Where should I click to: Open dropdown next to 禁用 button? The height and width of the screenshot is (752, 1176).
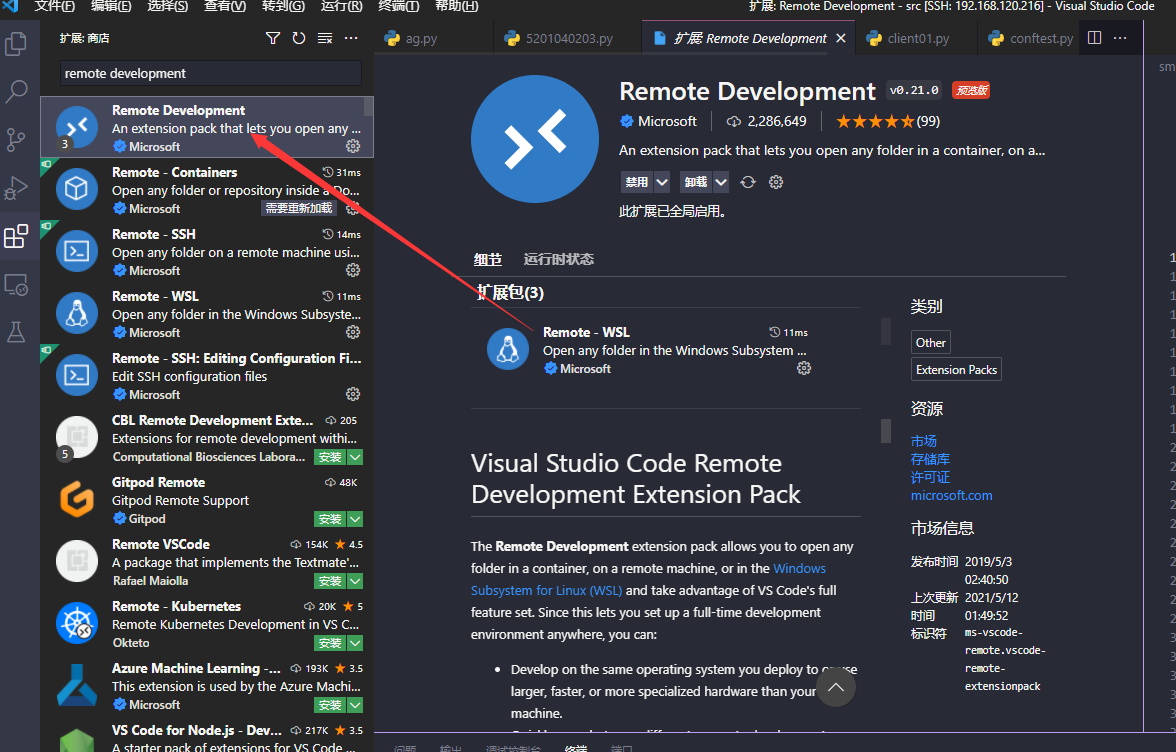(x=662, y=182)
